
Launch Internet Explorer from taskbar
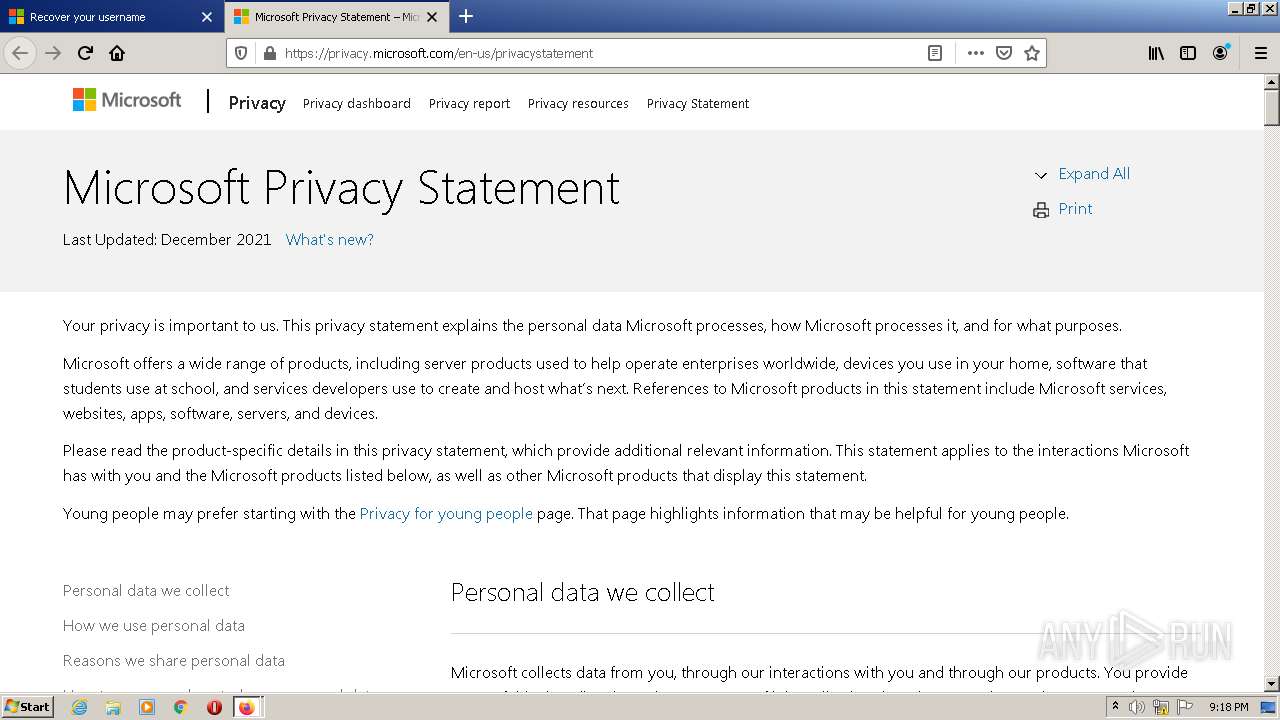click(79, 707)
